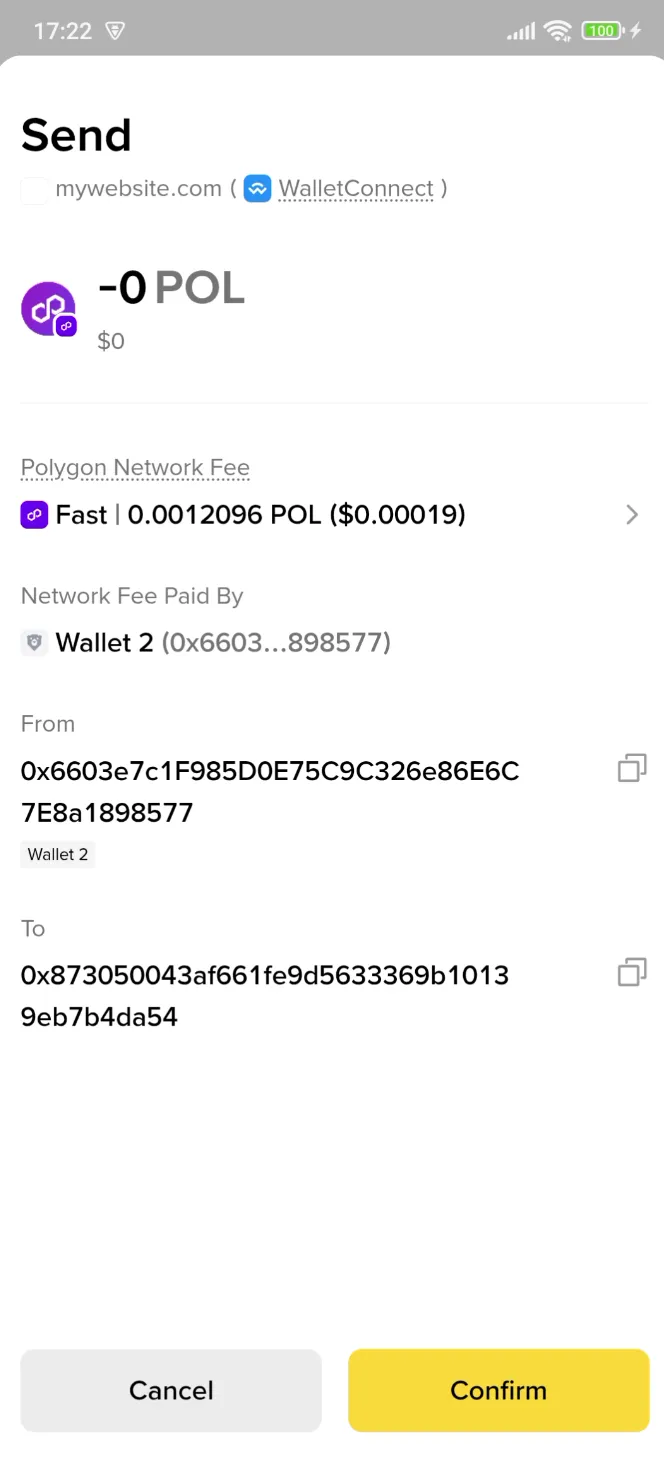Copy the From address using the copy icon
The height and width of the screenshot is (1470, 664).
click(x=631, y=768)
